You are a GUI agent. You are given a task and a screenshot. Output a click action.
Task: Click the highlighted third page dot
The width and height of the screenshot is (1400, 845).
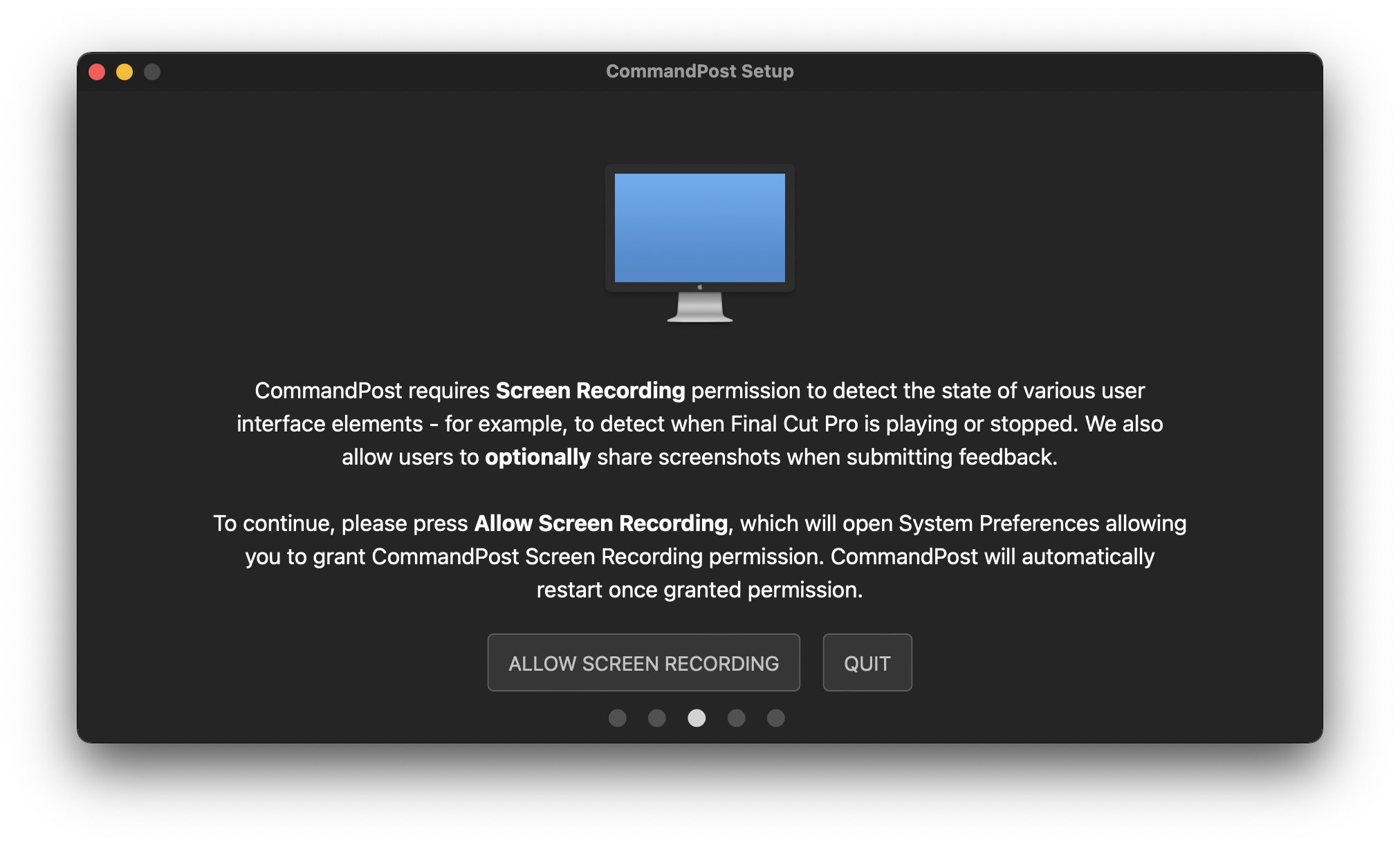tap(697, 718)
